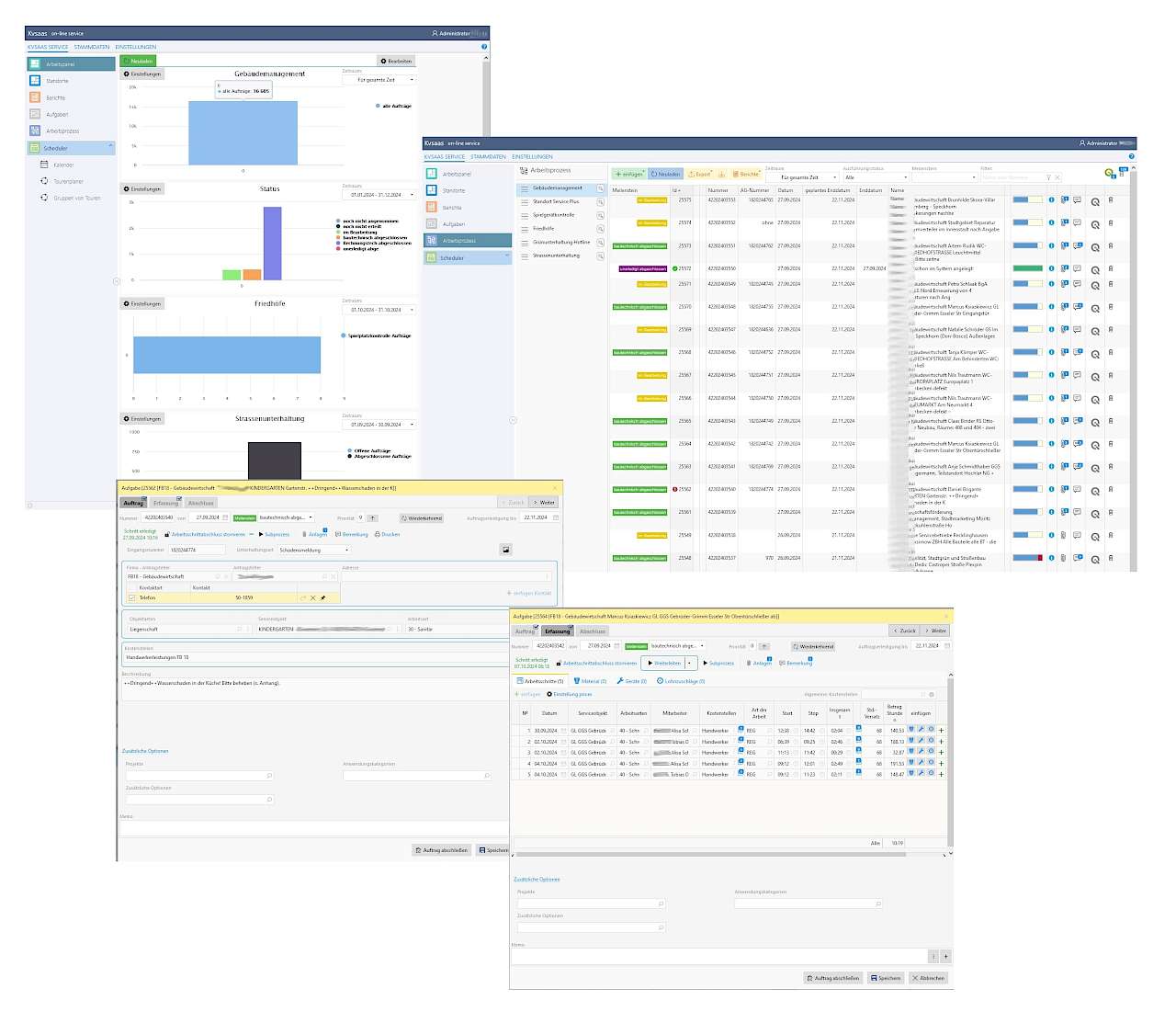Click the filter funnel icon in task list
1176x1023 pixels.
[x=1048, y=177]
